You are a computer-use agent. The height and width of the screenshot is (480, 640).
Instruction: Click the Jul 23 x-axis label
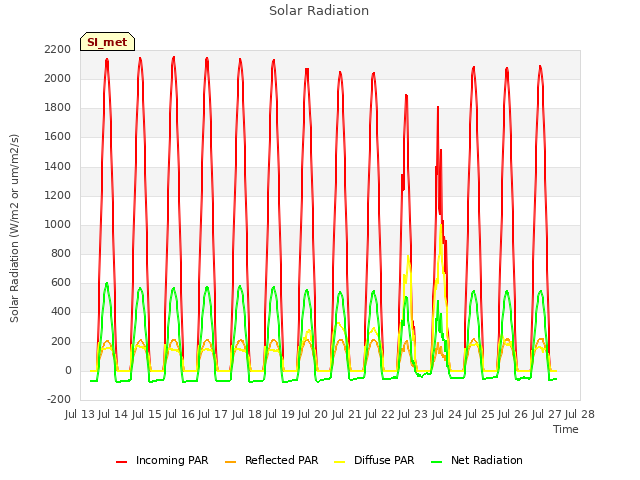coord(413,414)
